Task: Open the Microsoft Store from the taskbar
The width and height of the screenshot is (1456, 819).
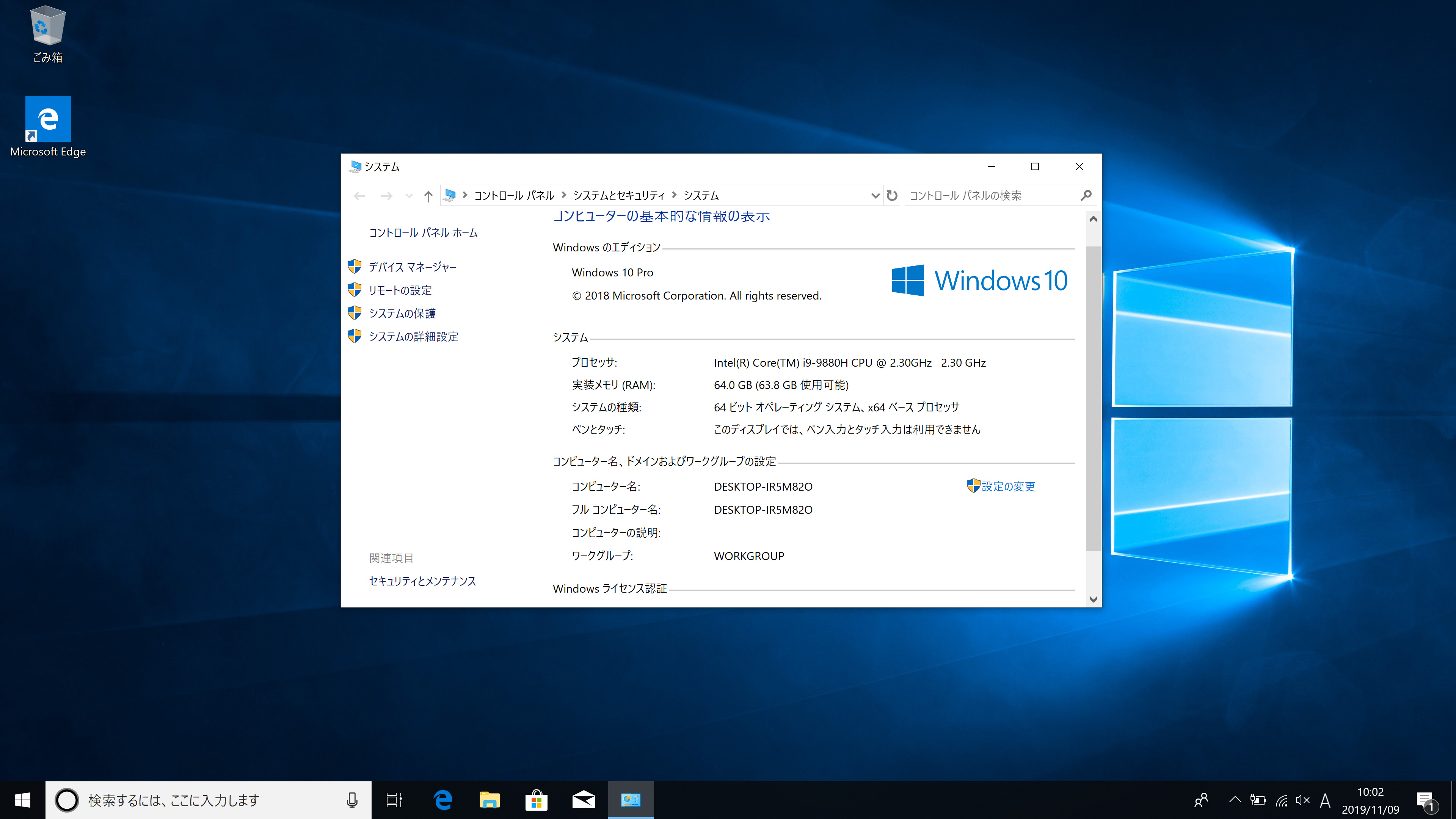Action: tap(536, 799)
